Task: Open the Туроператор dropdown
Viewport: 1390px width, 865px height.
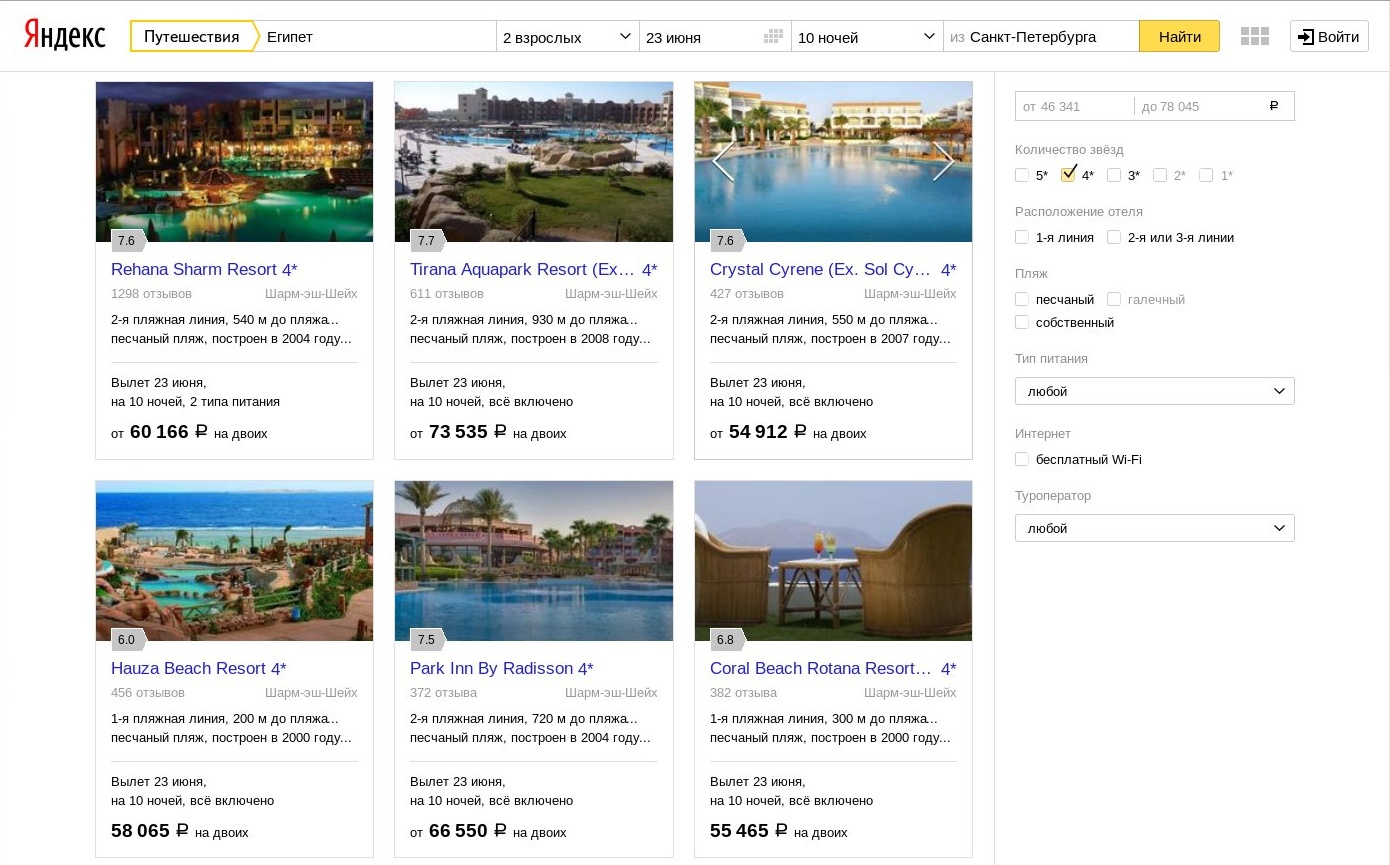Action: (1155, 528)
